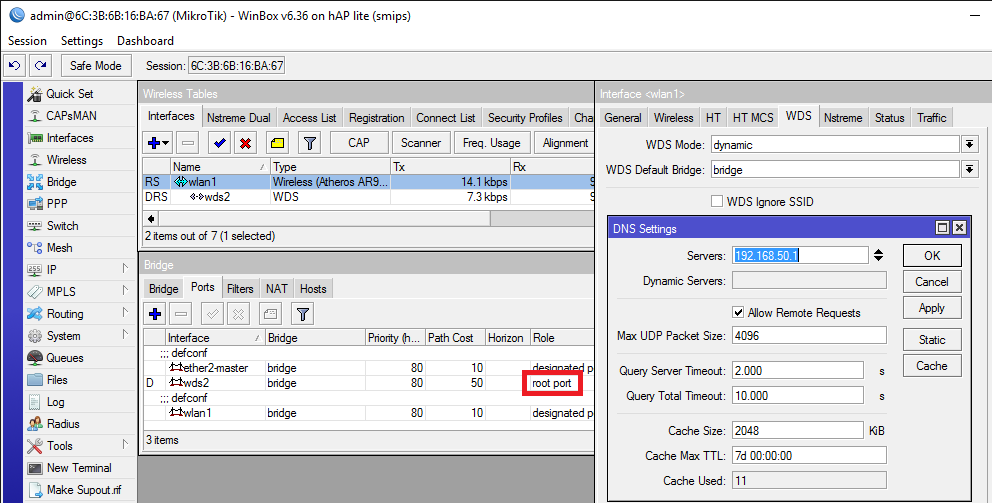This screenshot has height=503, width=992.
Task: Click the DNS Servers input field
Action: pyautogui.click(x=799, y=255)
